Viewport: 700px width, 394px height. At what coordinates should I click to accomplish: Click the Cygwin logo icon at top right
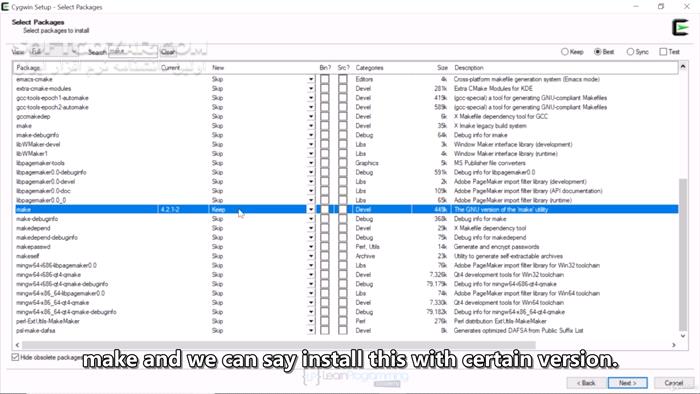[x=680, y=28]
